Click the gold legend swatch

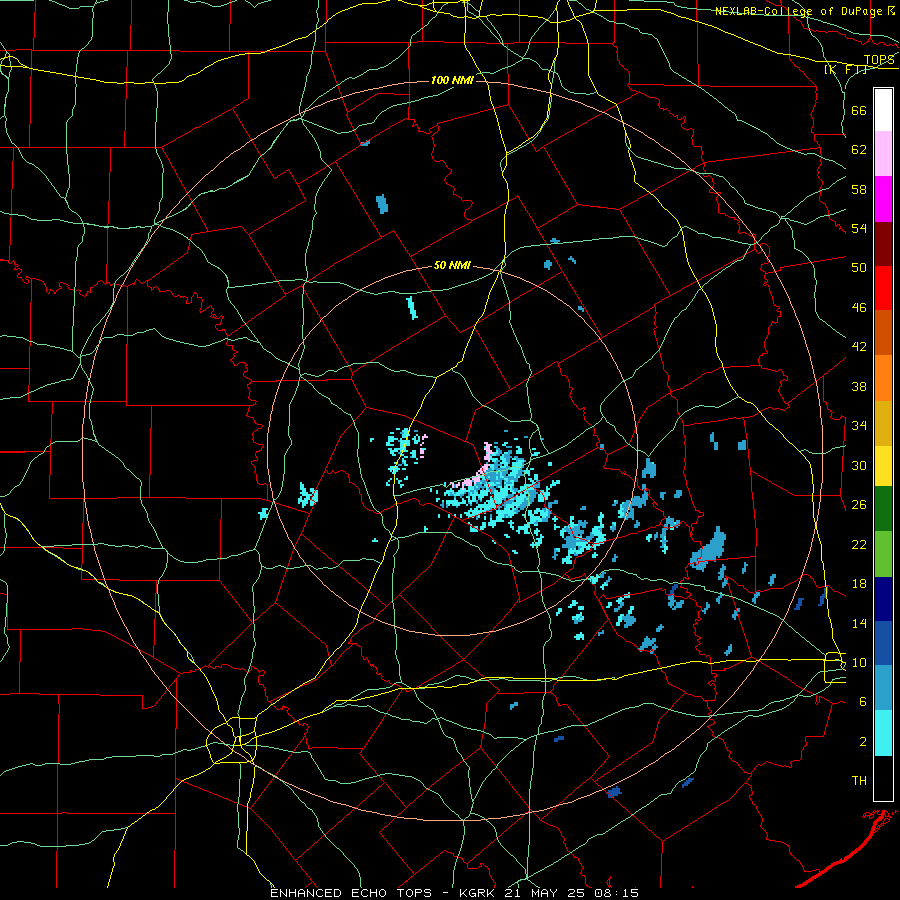tap(883, 424)
